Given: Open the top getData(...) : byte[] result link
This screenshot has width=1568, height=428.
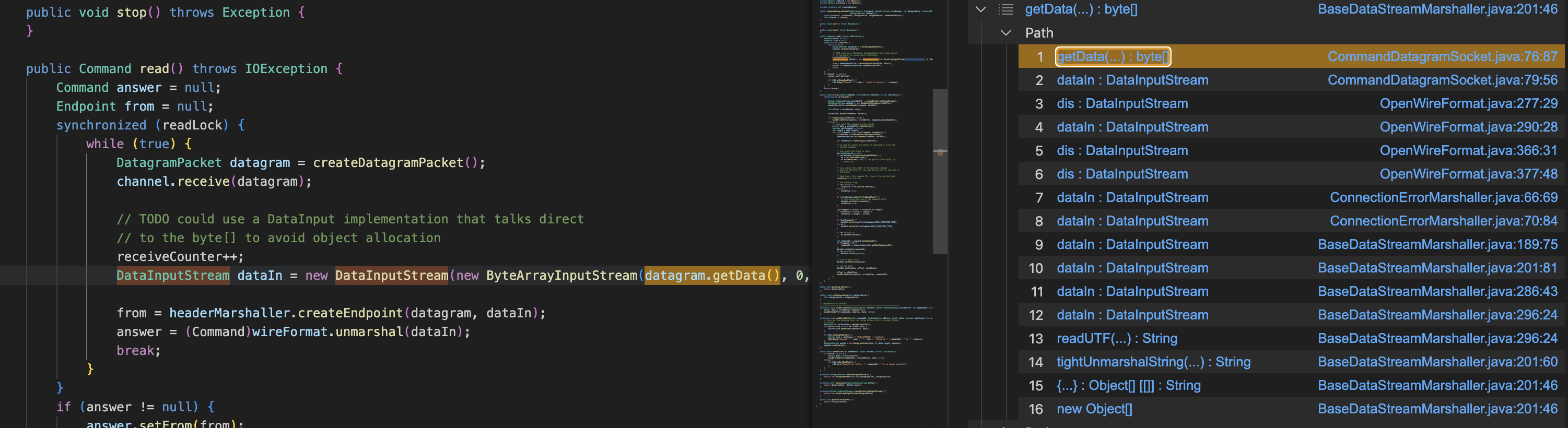Looking at the screenshot, I should coord(1081,9).
